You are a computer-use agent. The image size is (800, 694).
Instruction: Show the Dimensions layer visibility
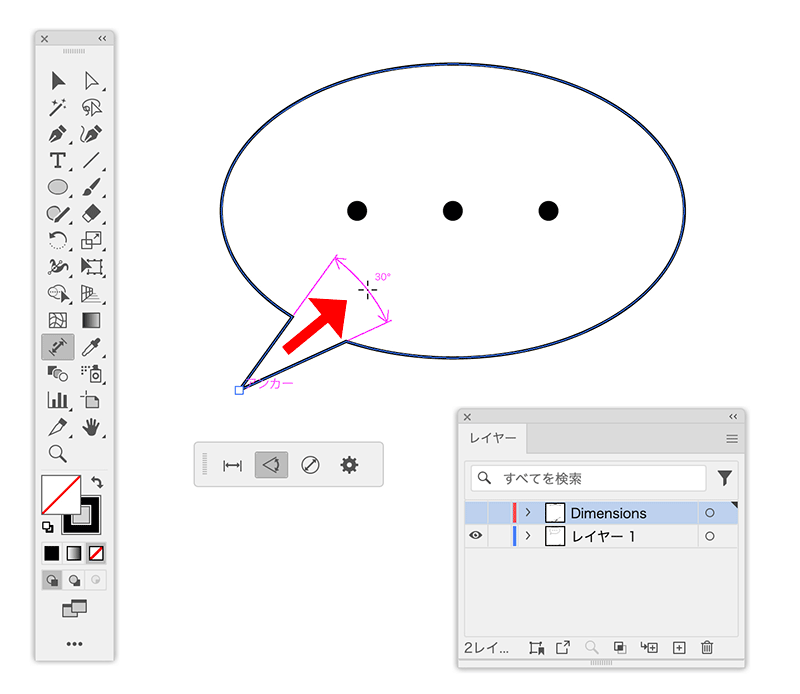[476, 513]
